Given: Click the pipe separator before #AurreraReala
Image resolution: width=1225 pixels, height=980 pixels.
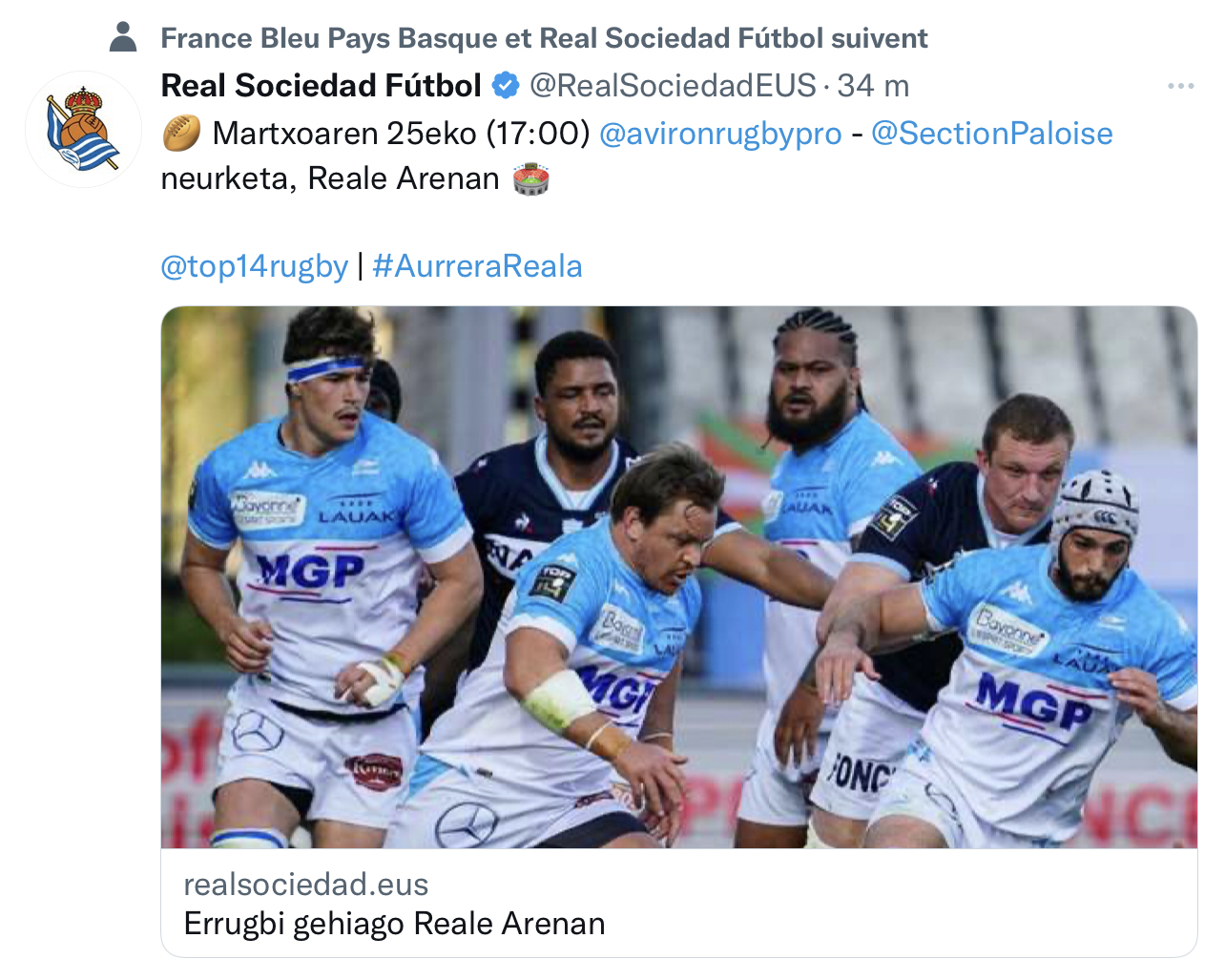Looking at the screenshot, I should point(361,266).
